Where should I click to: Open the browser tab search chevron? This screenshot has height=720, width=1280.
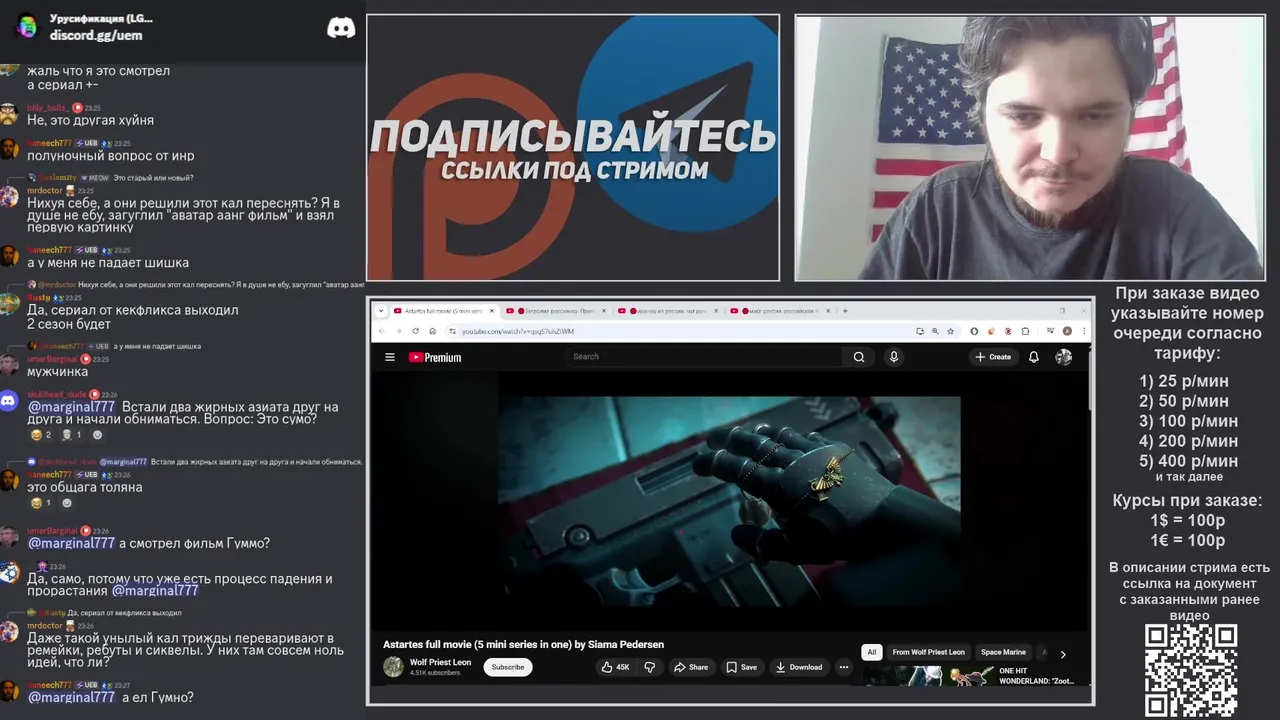point(381,311)
